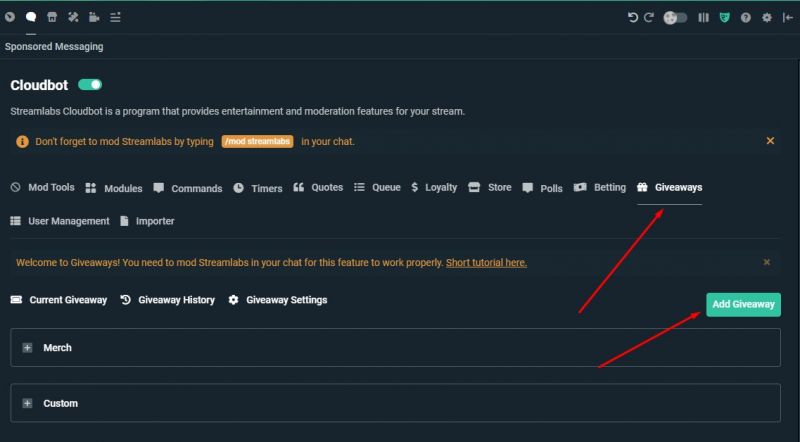Open the Queue tab
The image size is (800, 442).
[x=377, y=187]
